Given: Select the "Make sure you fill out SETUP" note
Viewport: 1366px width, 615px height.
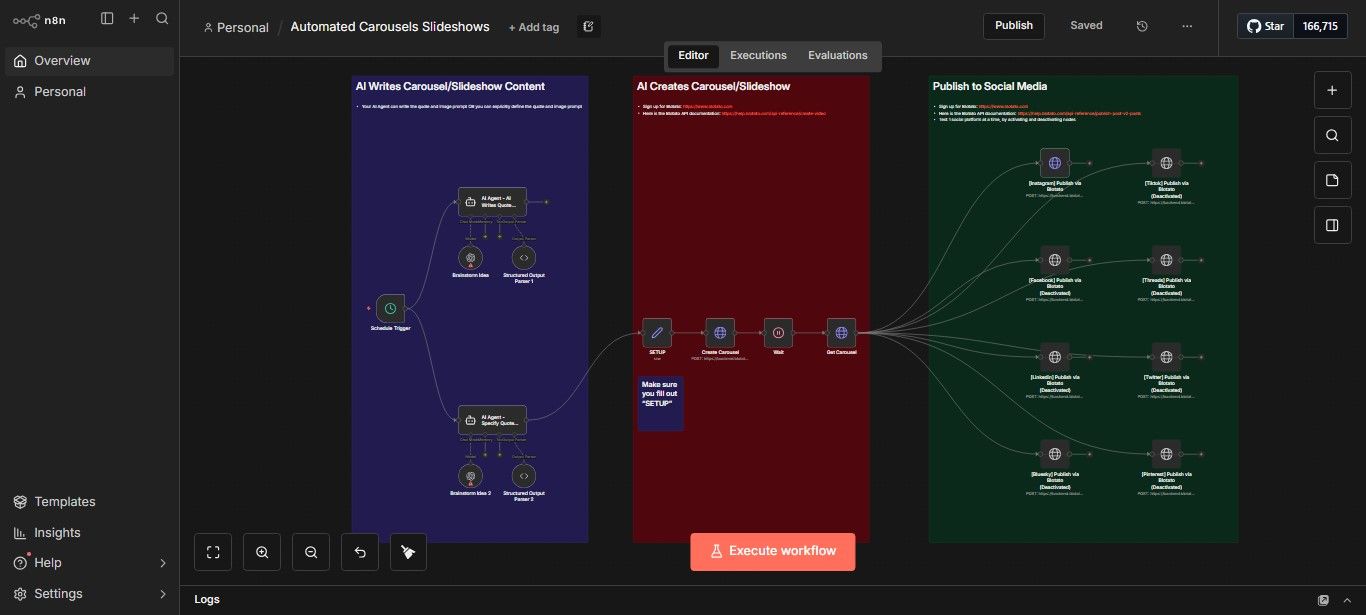Looking at the screenshot, I should click(660, 403).
